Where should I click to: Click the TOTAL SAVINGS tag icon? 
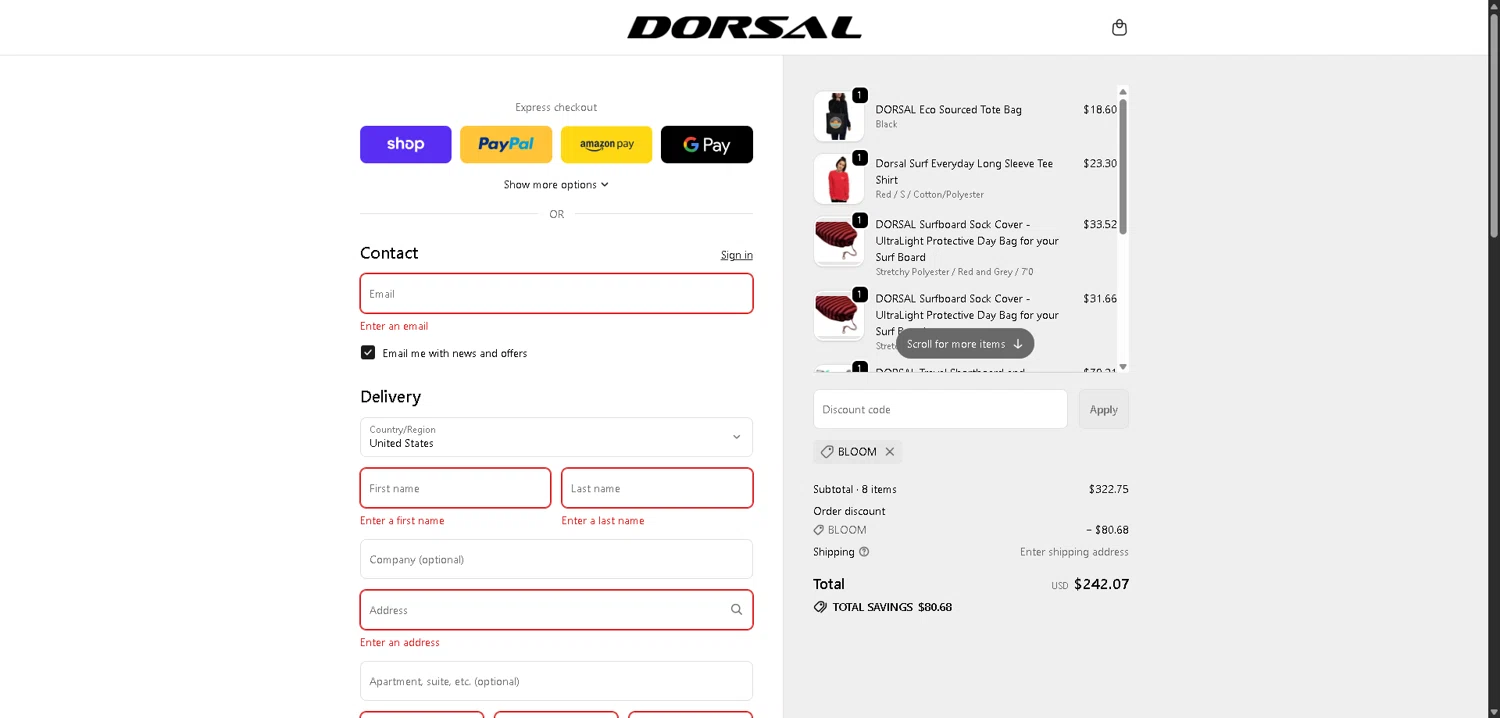(x=820, y=607)
